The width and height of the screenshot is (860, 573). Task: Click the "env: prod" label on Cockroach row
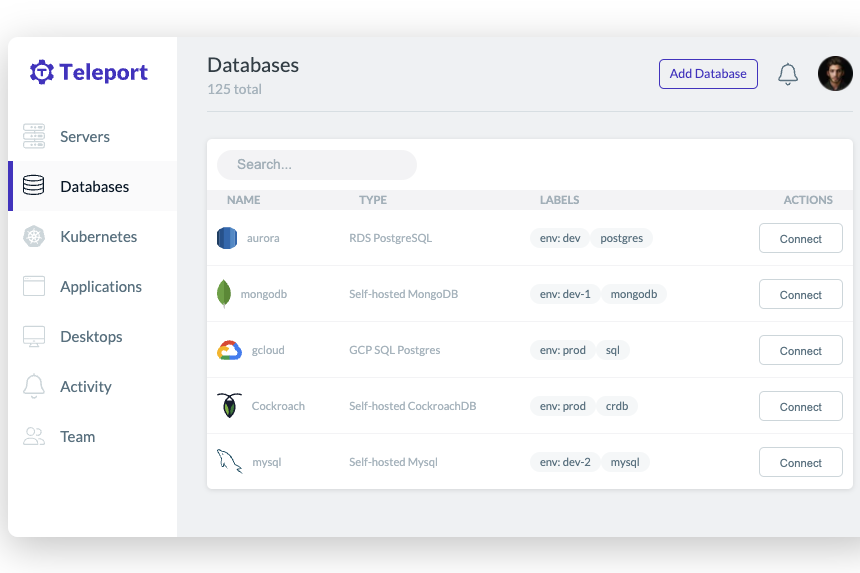click(x=563, y=406)
